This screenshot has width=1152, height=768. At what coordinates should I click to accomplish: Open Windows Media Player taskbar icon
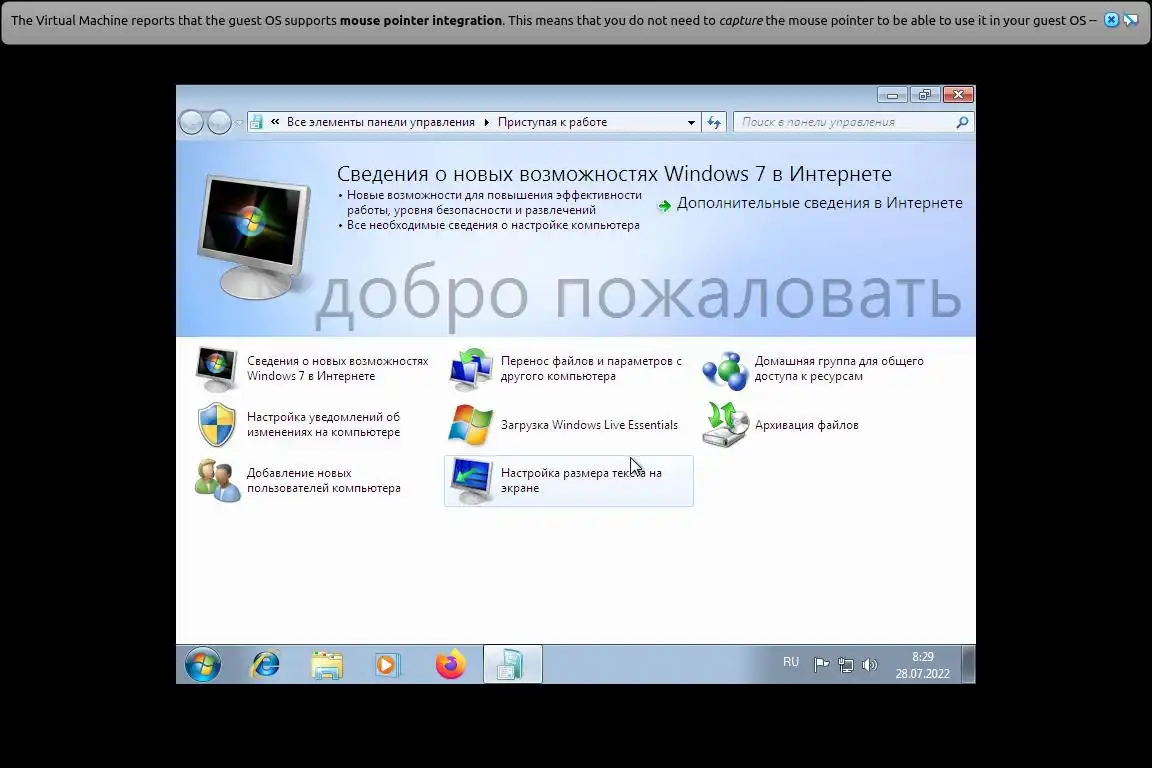[x=387, y=665]
